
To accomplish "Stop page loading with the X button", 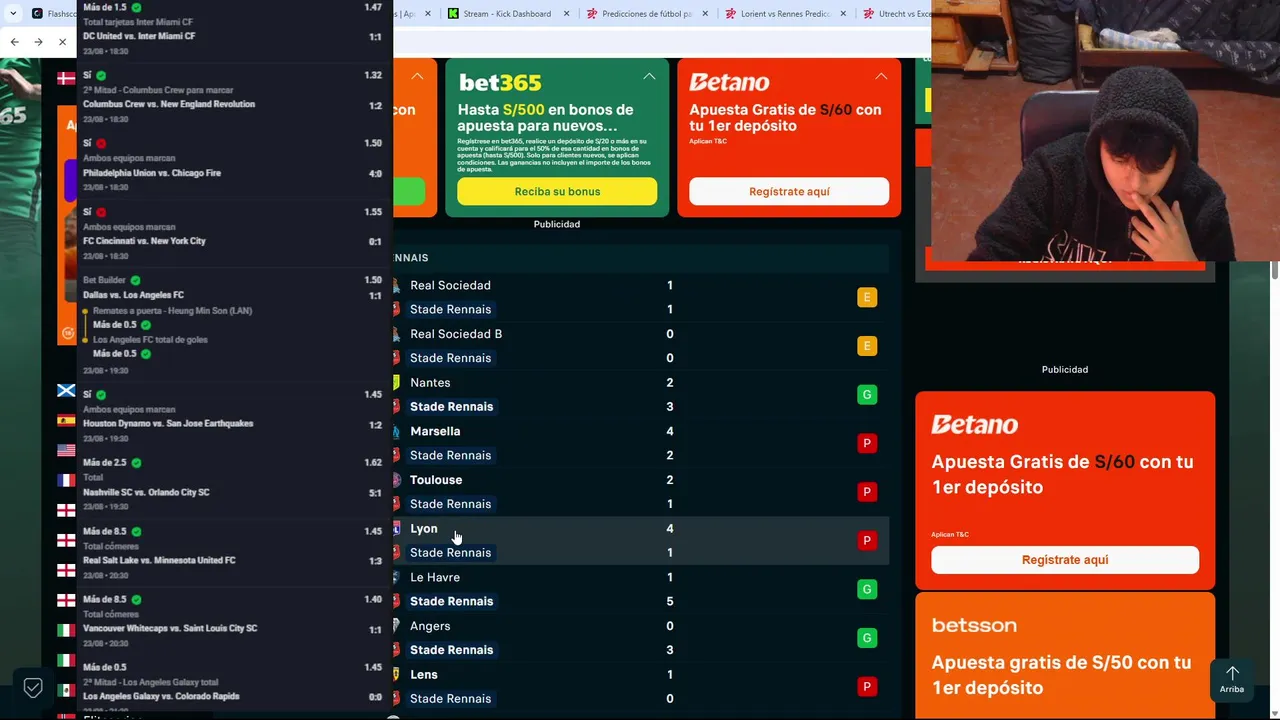I will click(x=62, y=42).
